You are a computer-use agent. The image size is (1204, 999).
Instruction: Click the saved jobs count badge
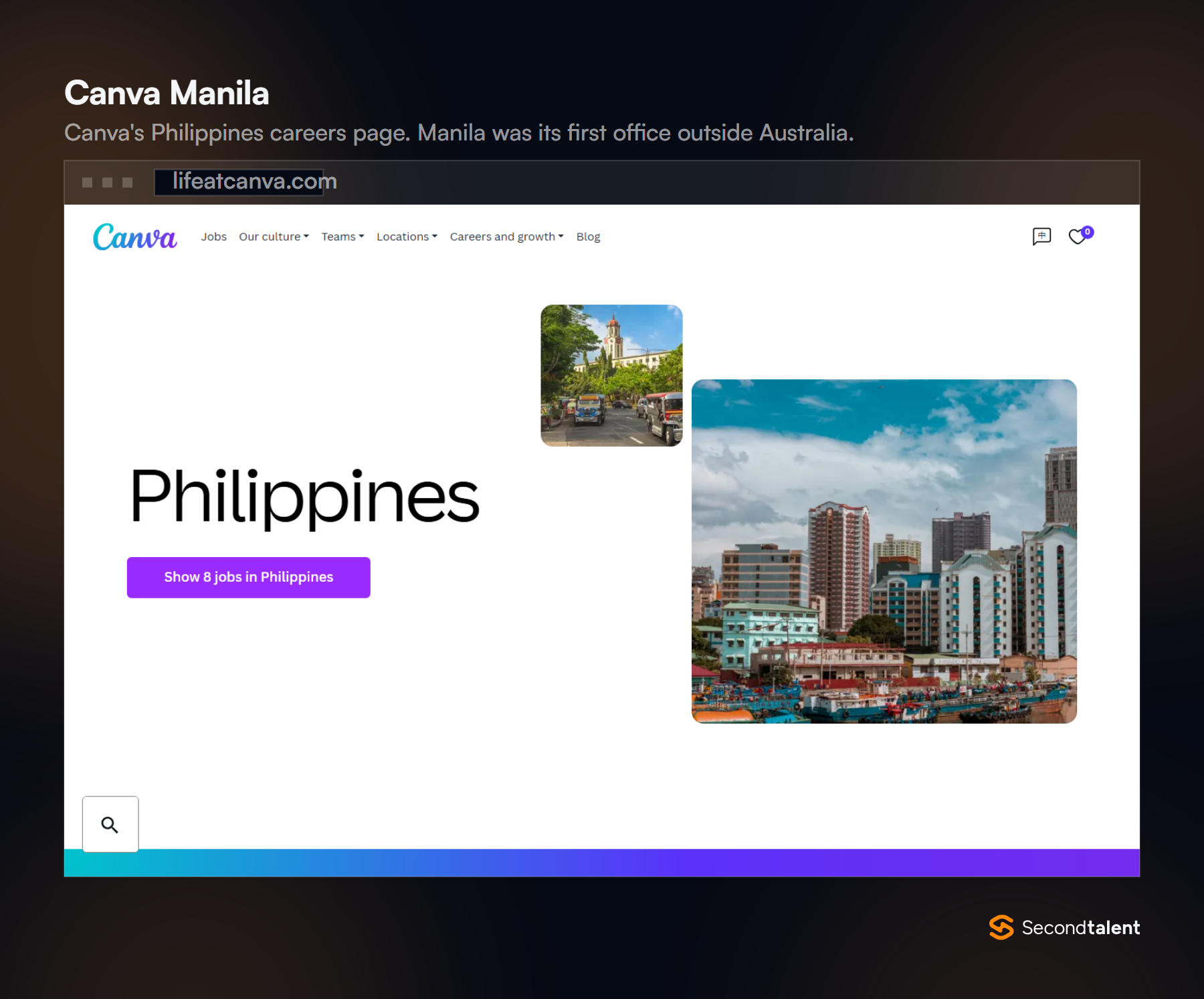(1088, 232)
